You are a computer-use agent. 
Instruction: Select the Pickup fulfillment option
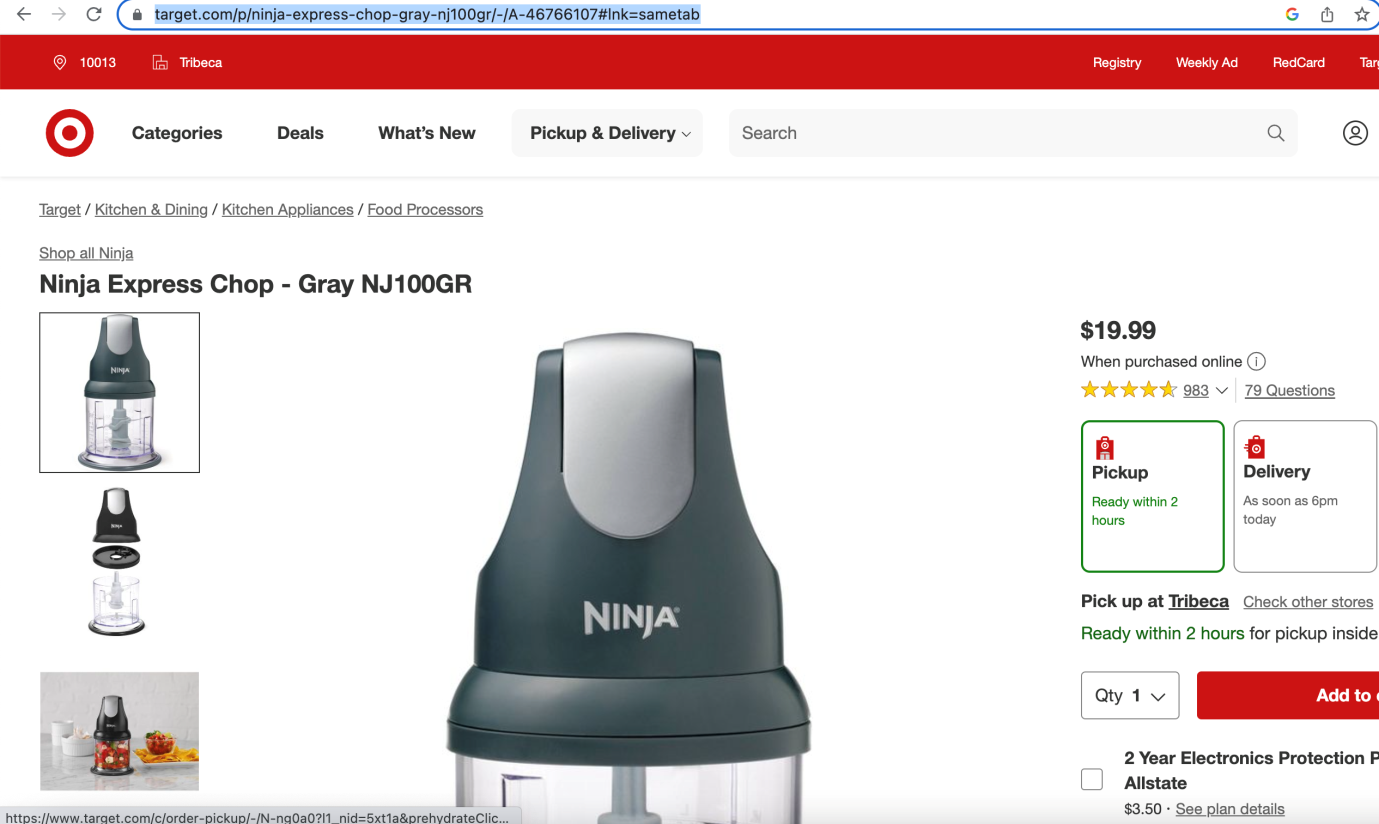(1153, 496)
